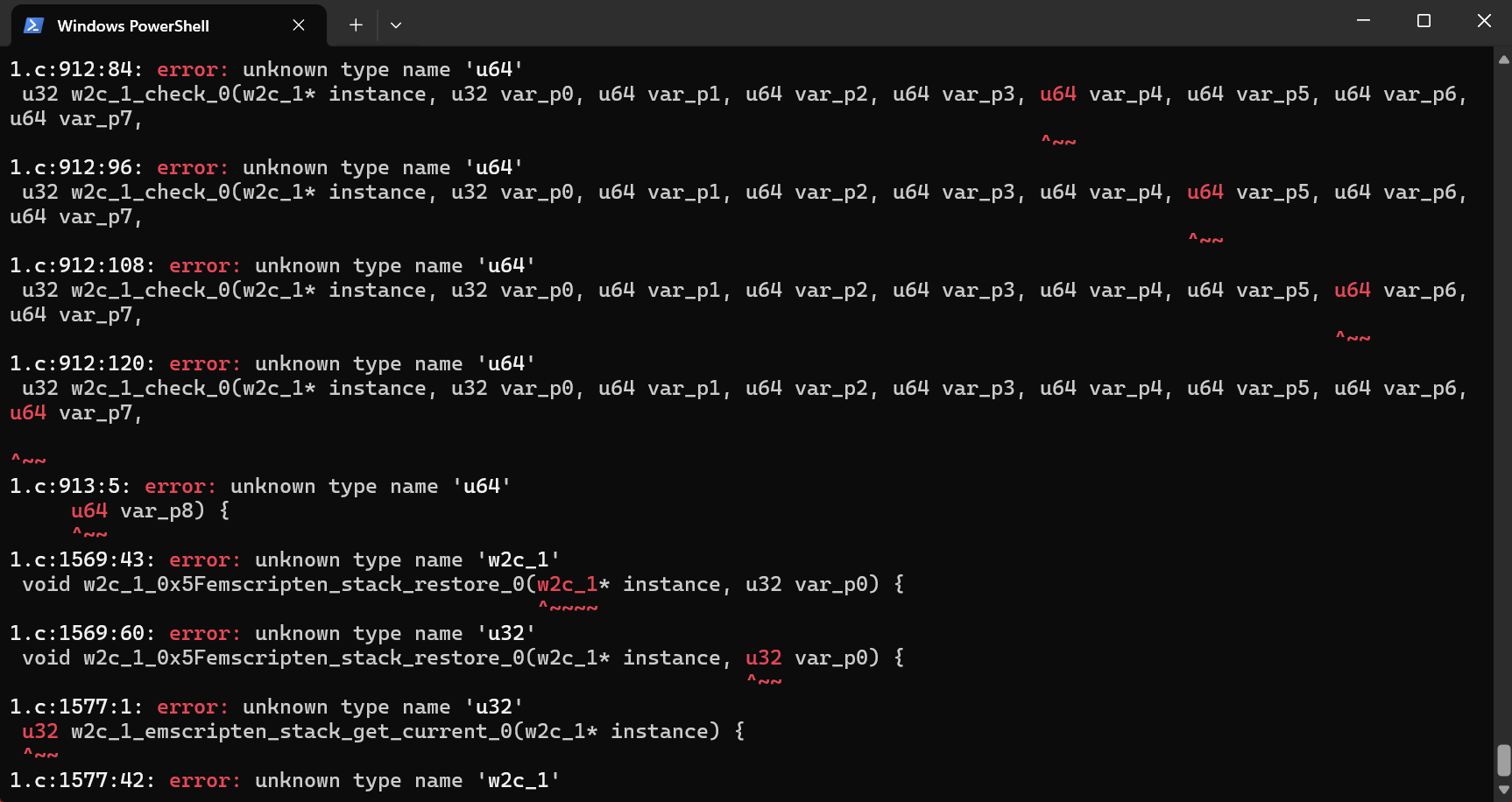This screenshot has width=1512, height=802.
Task: Click the red 'u64' before var_p8
Action: point(89,511)
